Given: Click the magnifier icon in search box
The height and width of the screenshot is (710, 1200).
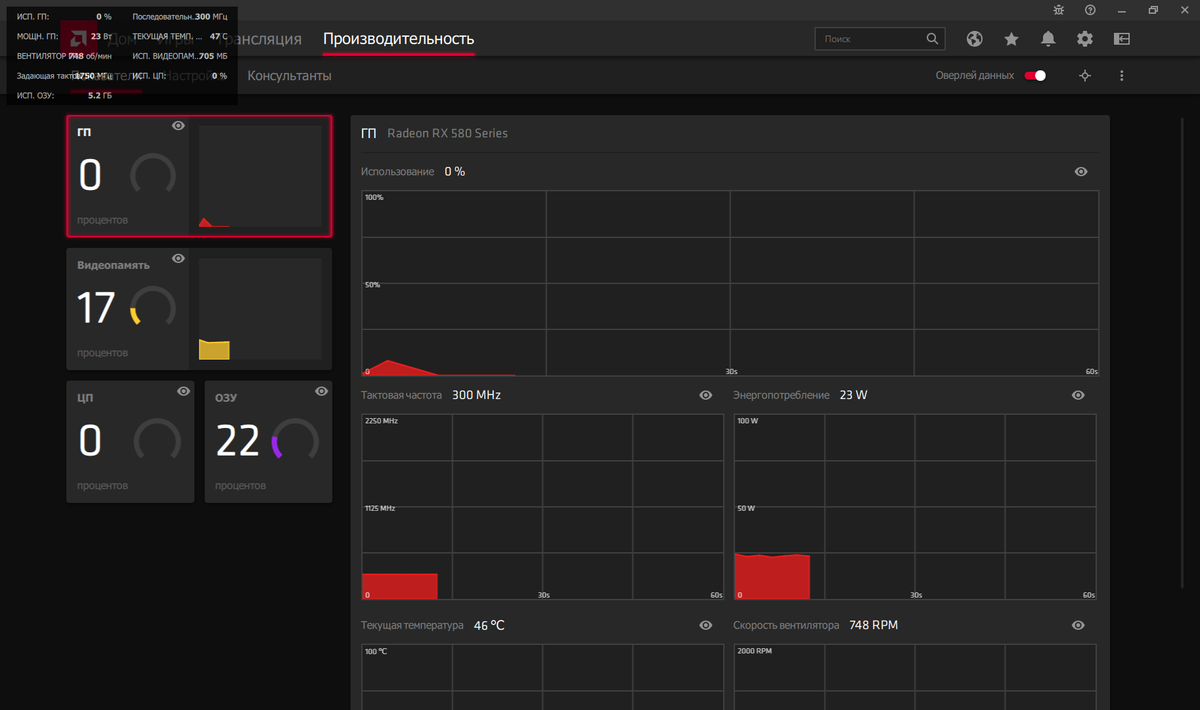Looking at the screenshot, I should click(932, 39).
